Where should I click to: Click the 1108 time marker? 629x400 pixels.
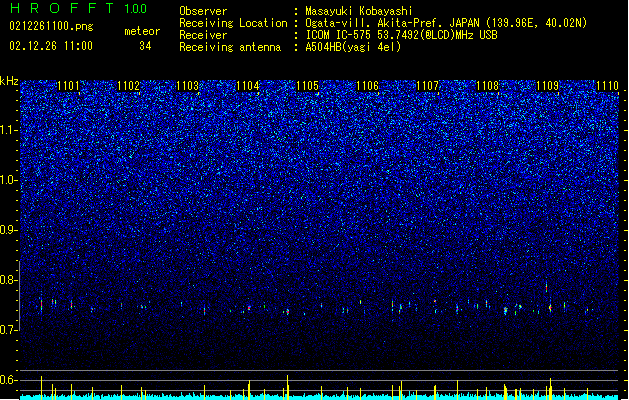click(x=487, y=86)
